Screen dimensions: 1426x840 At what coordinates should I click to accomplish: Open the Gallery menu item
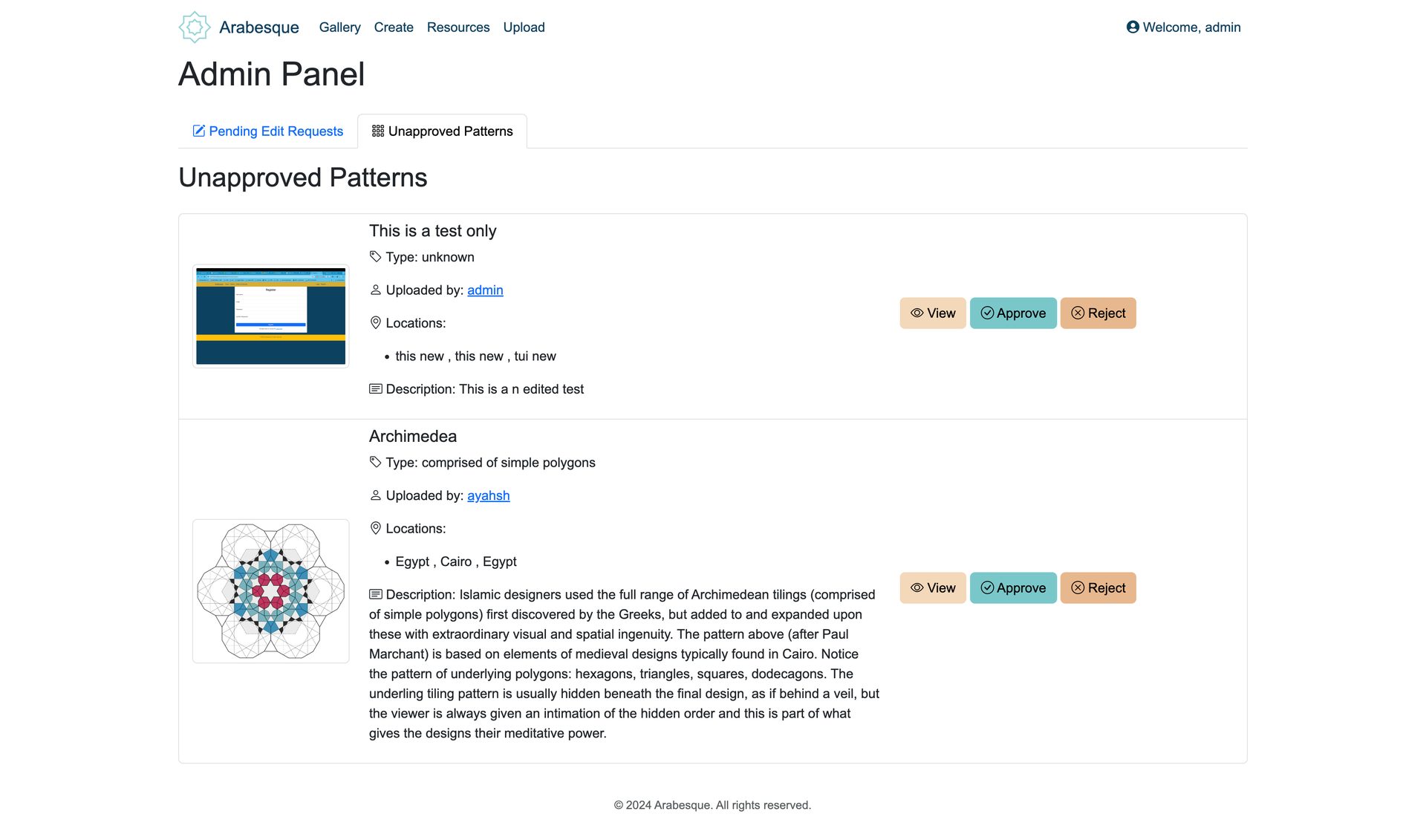[x=339, y=27]
